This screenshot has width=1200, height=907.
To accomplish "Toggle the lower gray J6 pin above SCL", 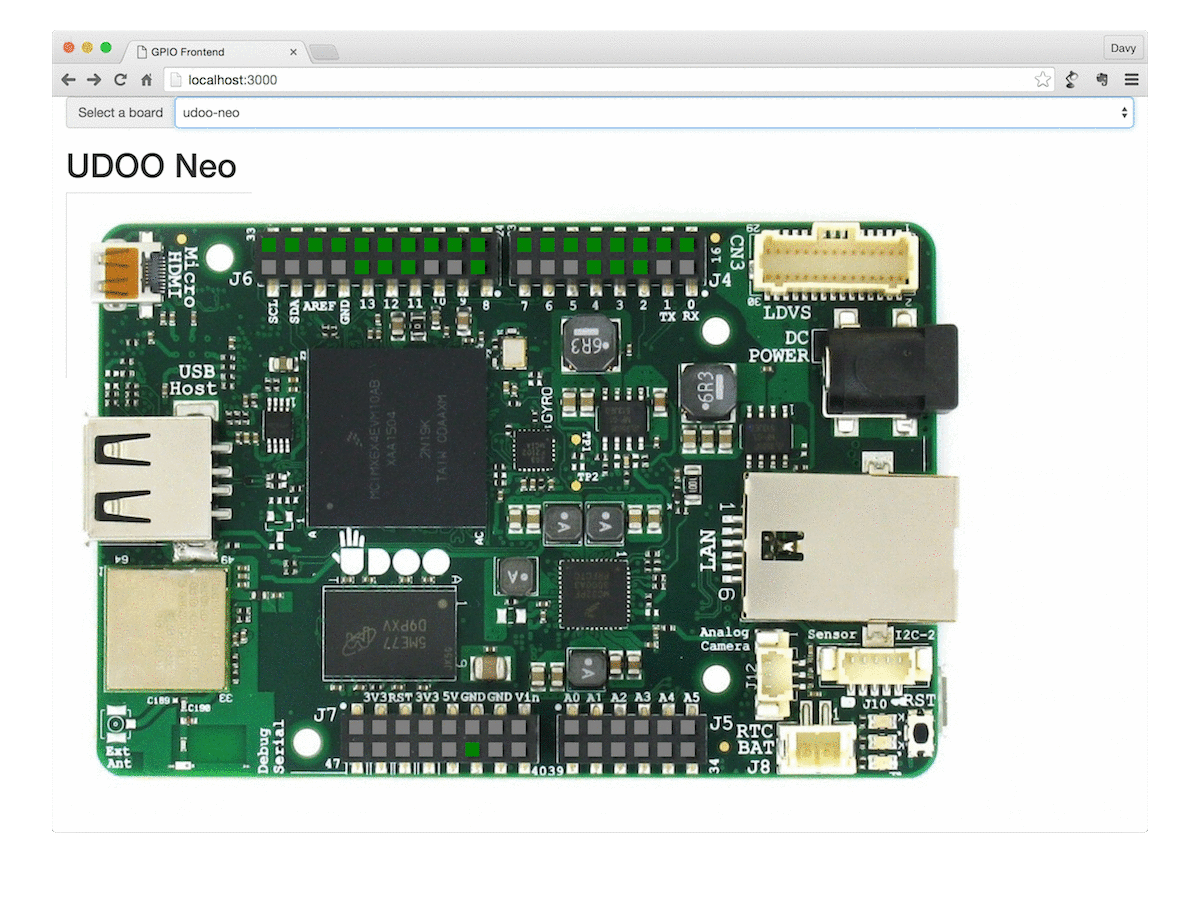I will pyautogui.click(x=269, y=267).
